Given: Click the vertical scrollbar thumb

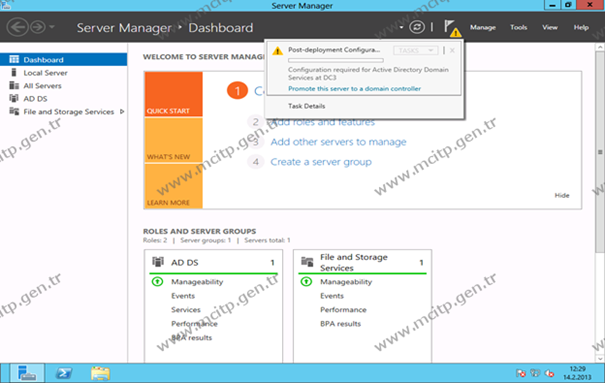Looking at the screenshot, I should pyautogui.click(x=600, y=152).
